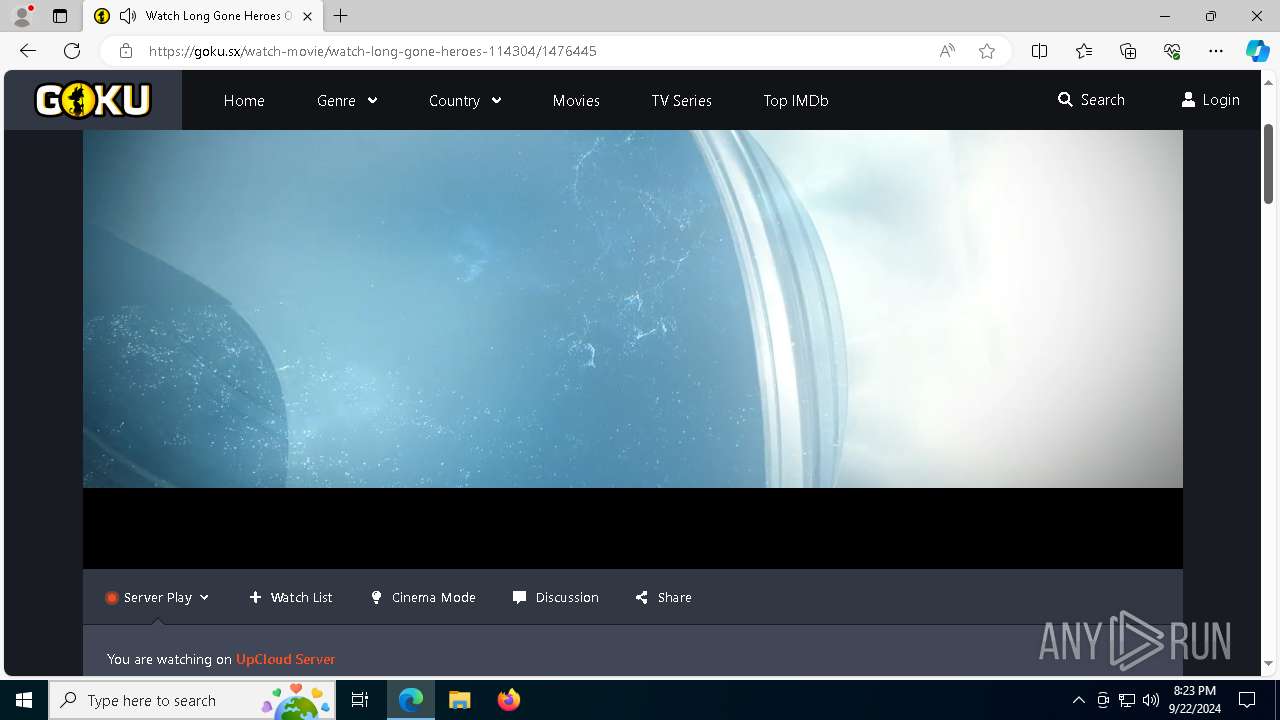Open the site Search
Screen dimensions: 1280x720
click(1091, 100)
